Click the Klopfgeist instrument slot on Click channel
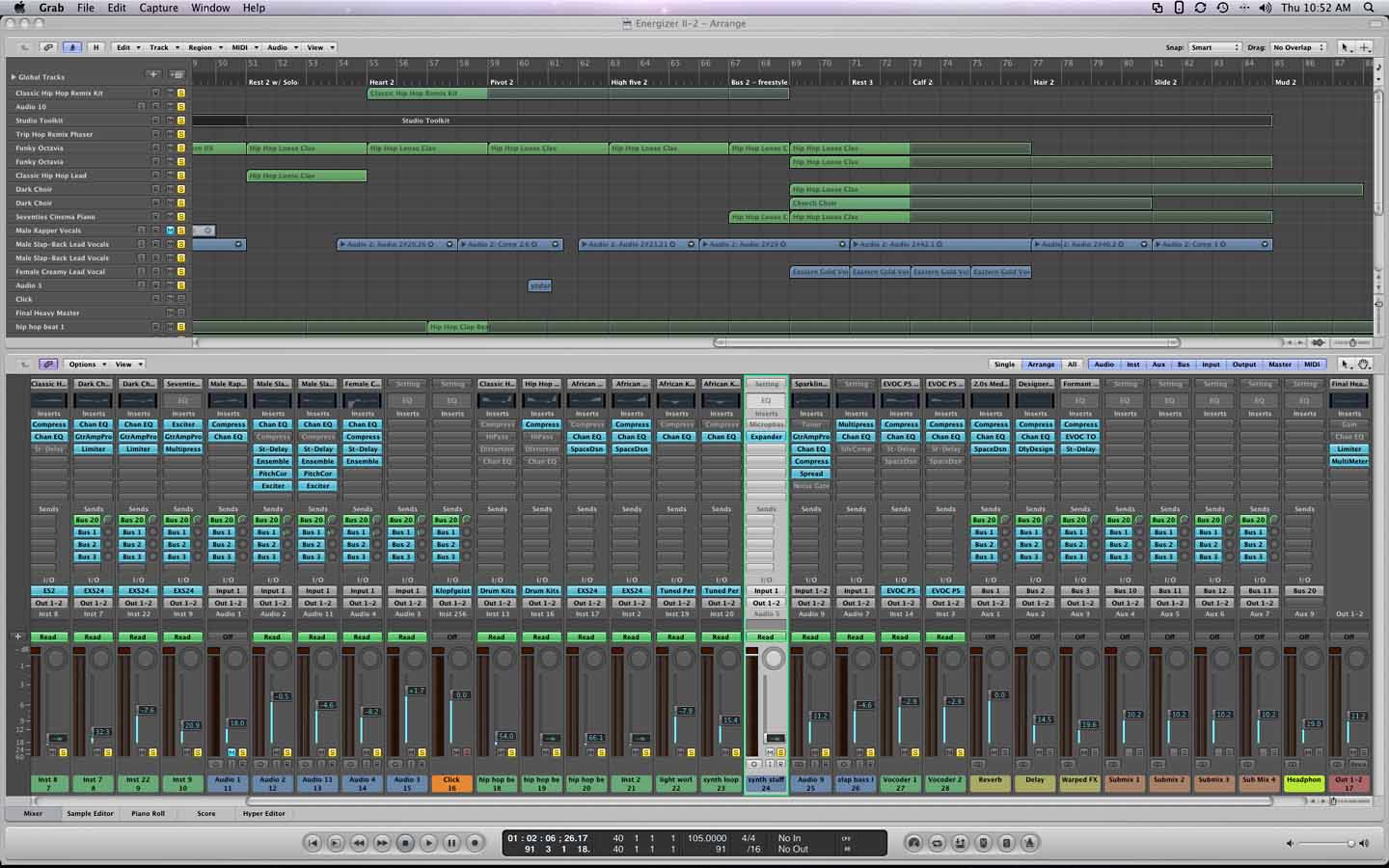Viewport: 1389px width, 868px height. tap(452, 590)
